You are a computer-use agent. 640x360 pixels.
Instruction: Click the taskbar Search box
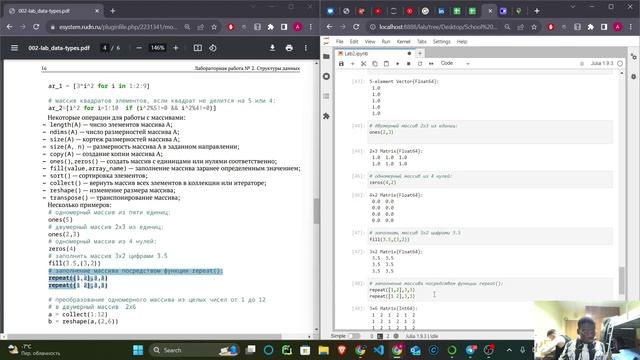[x=195, y=350]
